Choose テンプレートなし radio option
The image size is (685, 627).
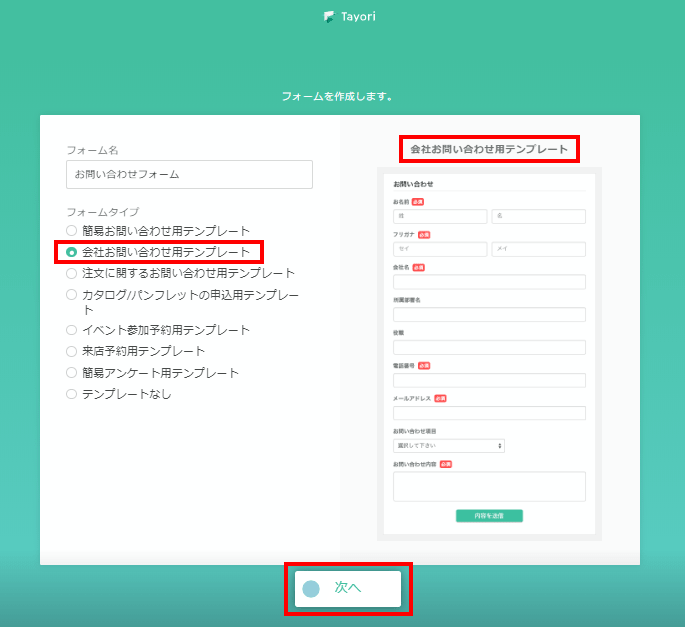pyautogui.click(x=72, y=394)
